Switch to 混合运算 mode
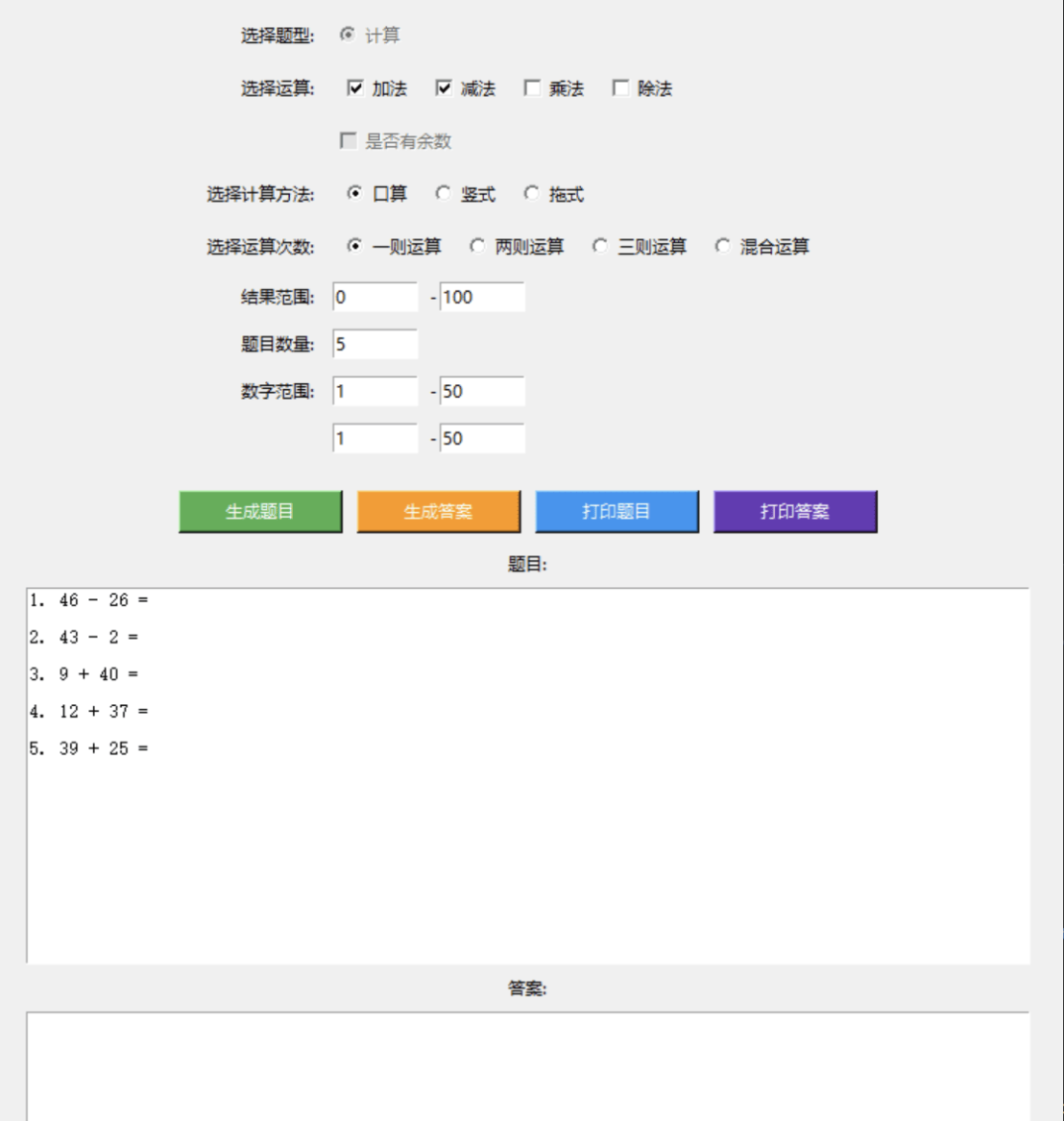Image resolution: width=1064 pixels, height=1121 pixels. (724, 247)
